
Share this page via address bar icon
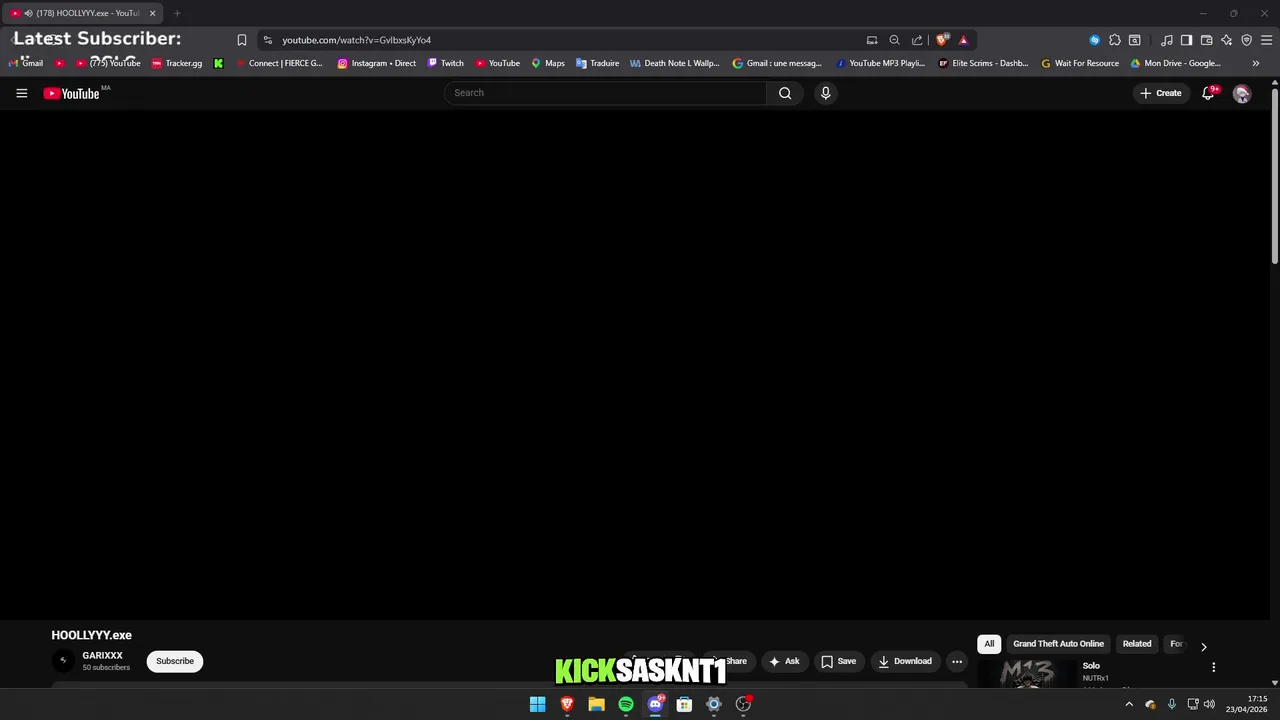[917, 40]
